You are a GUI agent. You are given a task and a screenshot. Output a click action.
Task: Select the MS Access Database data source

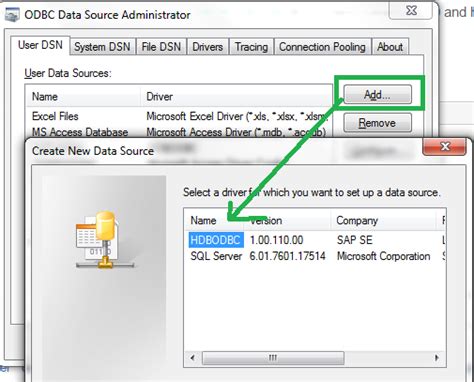pyautogui.click(x=80, y=132)
